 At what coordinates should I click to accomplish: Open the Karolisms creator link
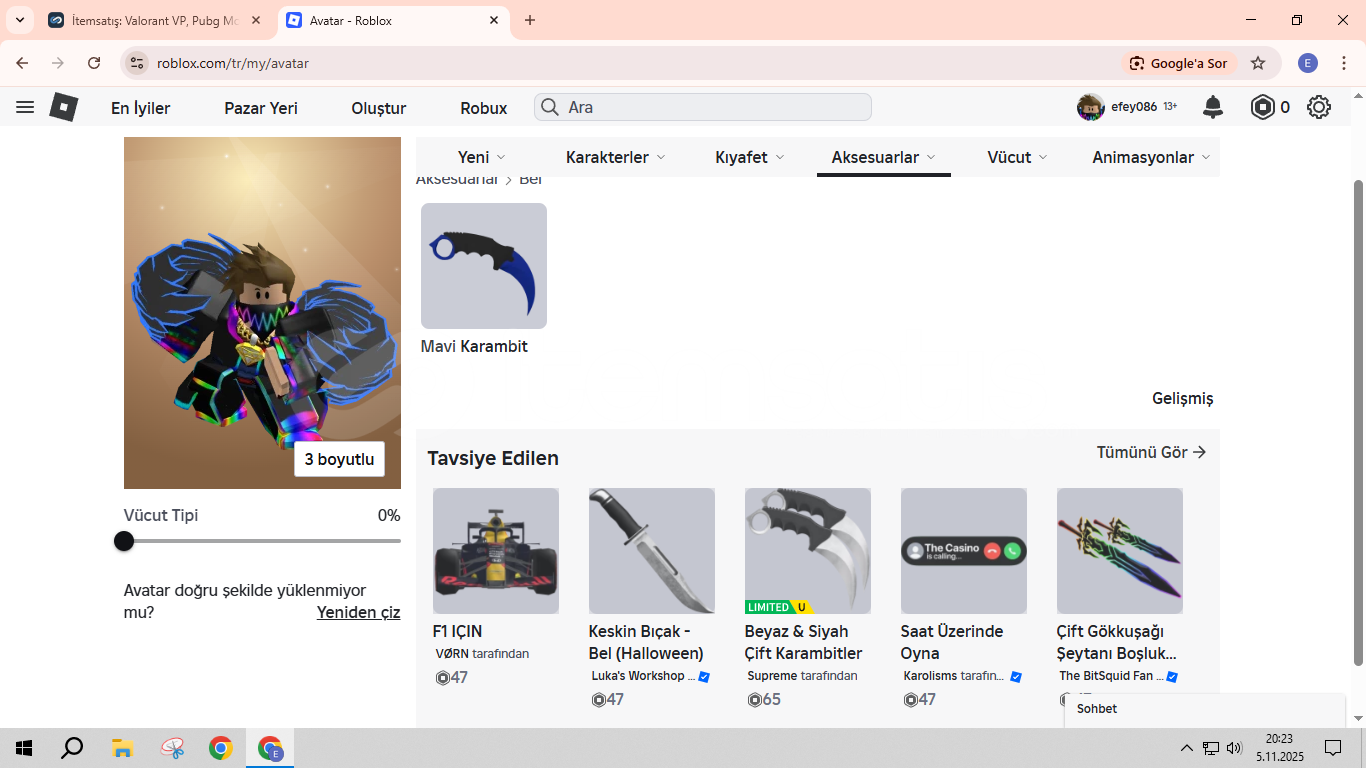pos(930,676)
